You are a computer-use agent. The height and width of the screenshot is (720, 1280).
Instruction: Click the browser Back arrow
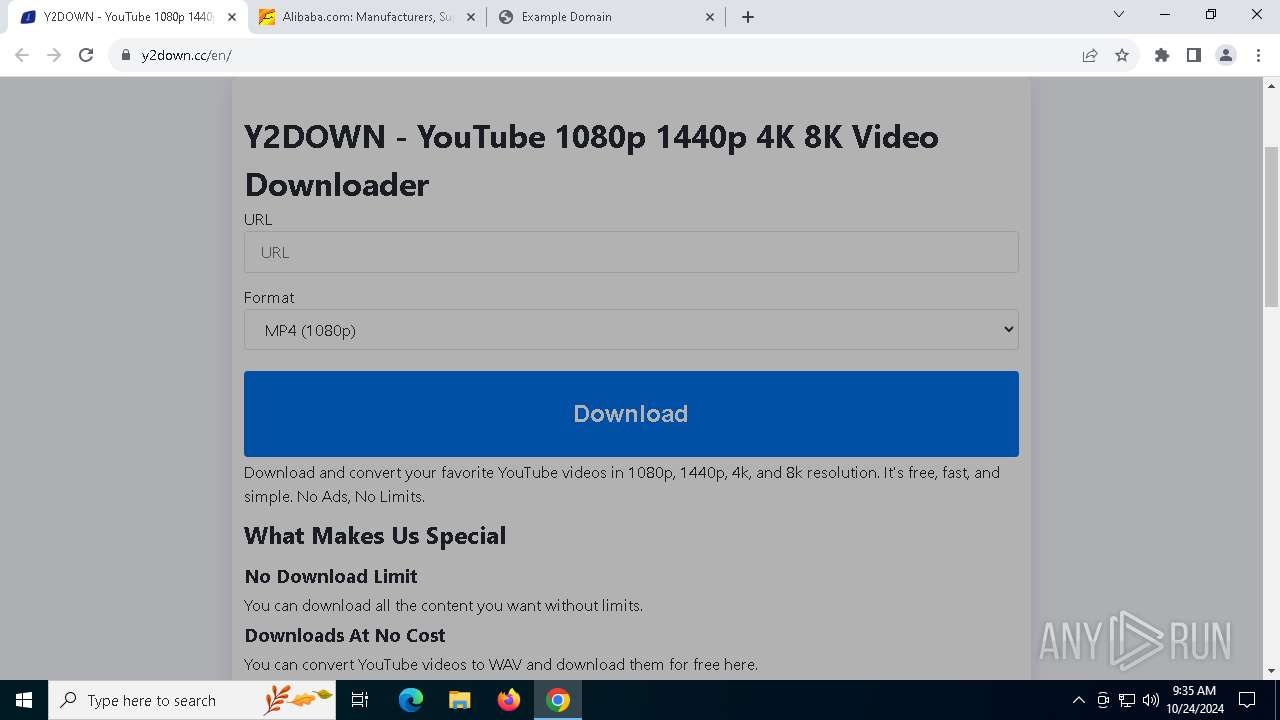[22, 55]
